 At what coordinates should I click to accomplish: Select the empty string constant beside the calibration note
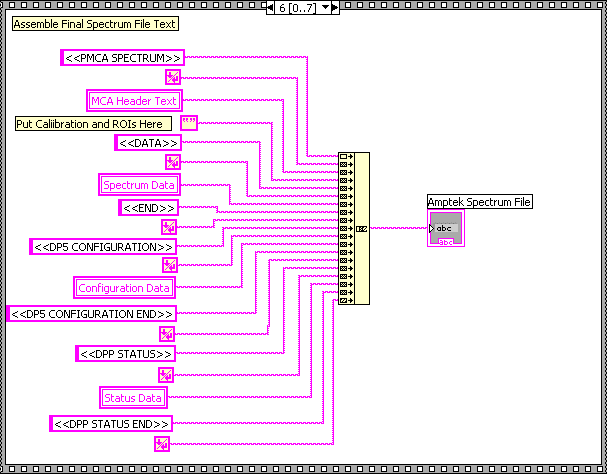tap(189, 123)
